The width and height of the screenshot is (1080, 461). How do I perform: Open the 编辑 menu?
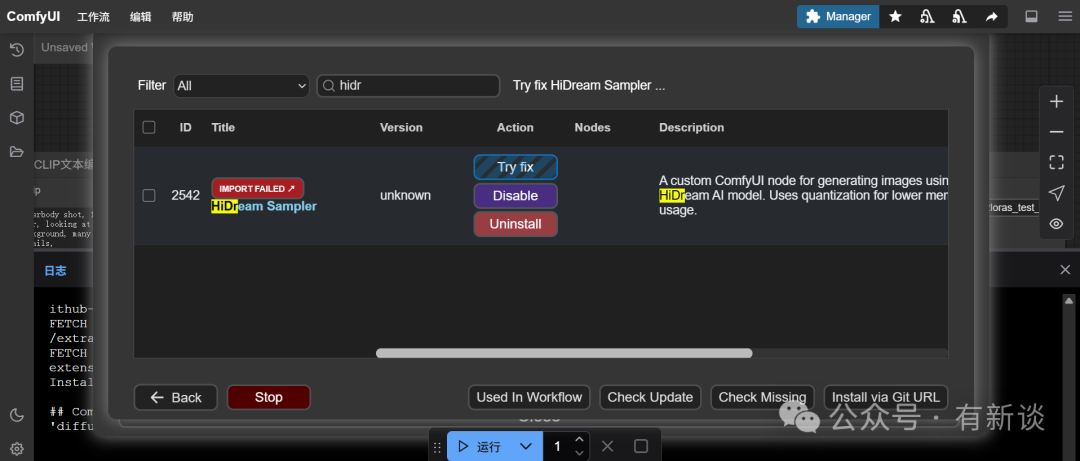[x=141, y=17]
